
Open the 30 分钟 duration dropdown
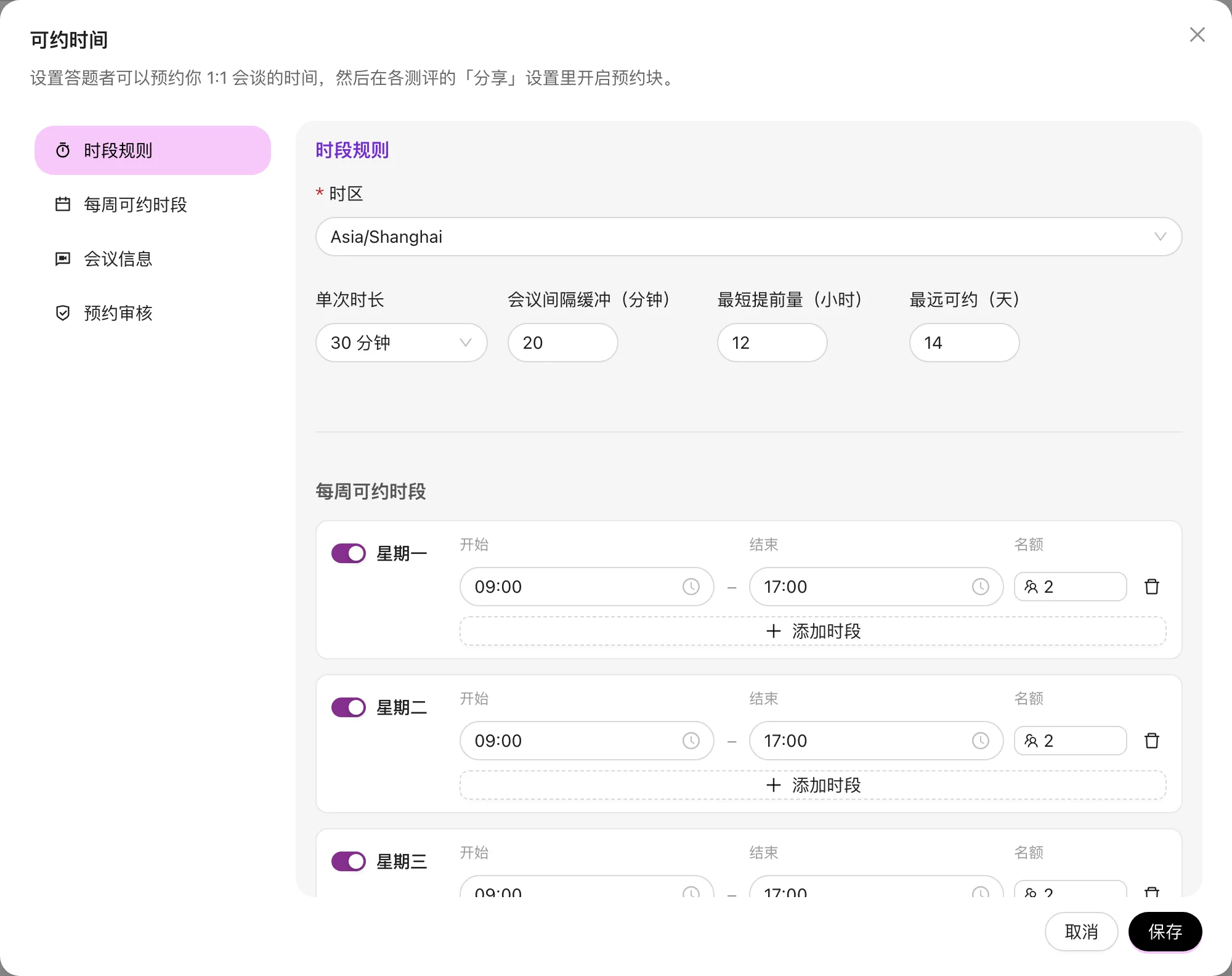pyautogui.click(x=402, y=343)
